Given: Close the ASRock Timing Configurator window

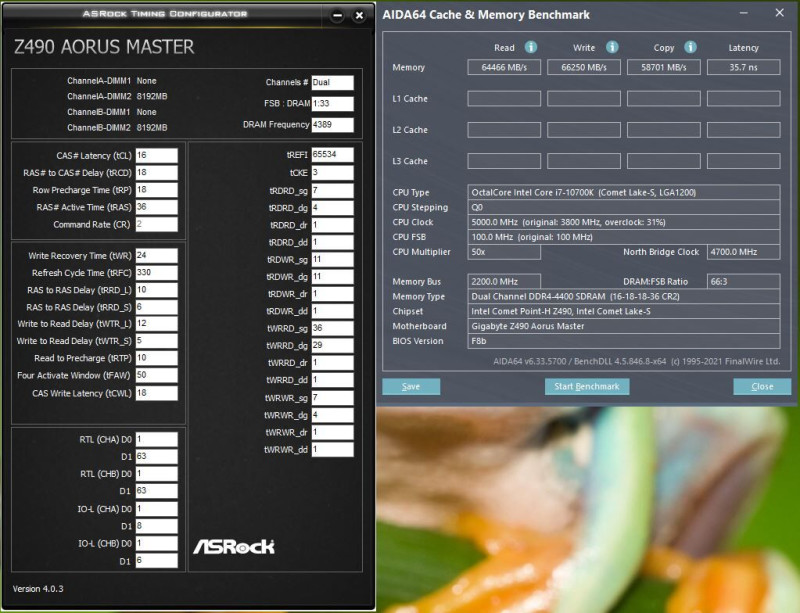Looking at the screenshot, I should coord(359,15).
